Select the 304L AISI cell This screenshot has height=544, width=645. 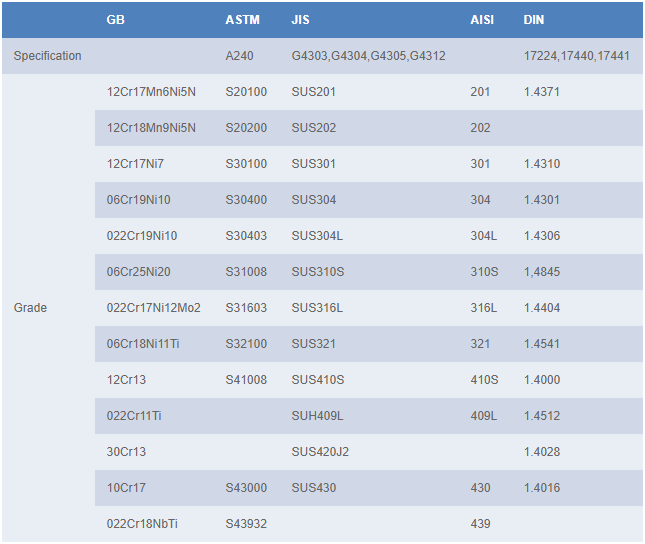point(483,236)
